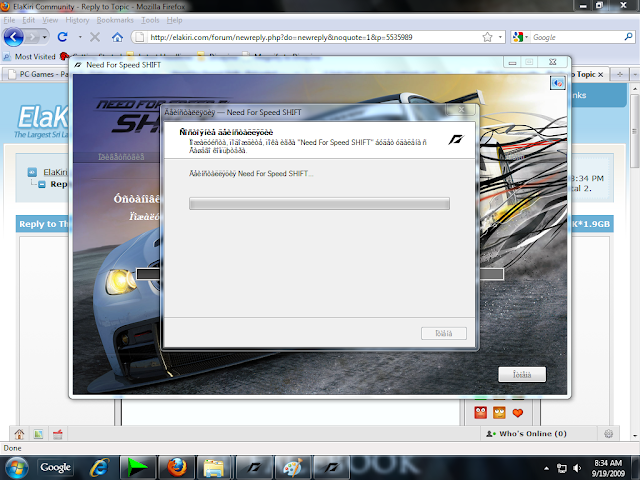Click the Google taskbar toolbar

coord(55,467)
